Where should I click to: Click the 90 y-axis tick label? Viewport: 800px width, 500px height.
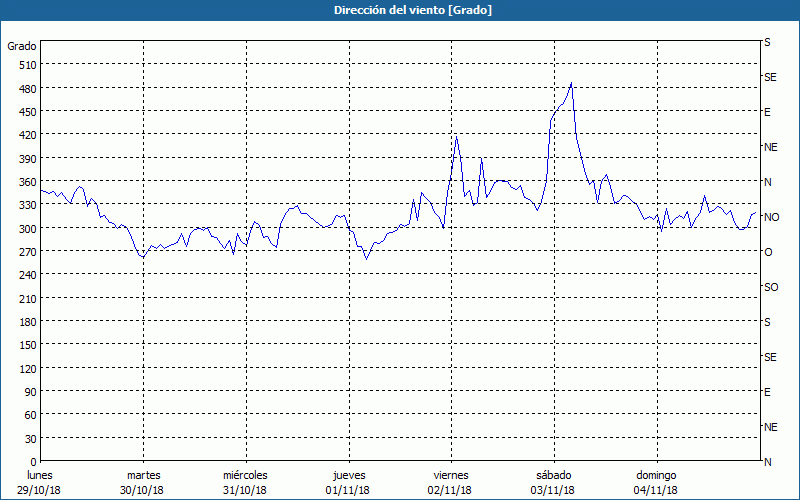tap(31, 392)
